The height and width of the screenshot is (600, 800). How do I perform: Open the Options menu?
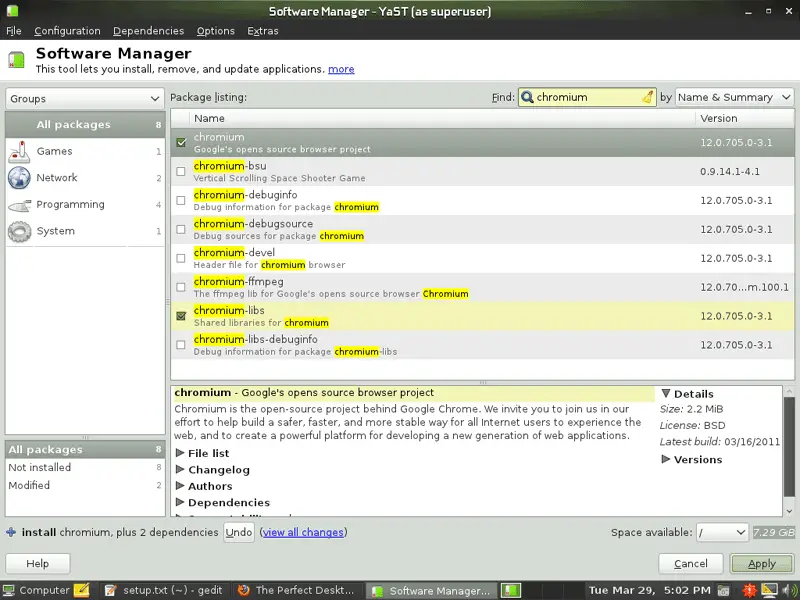(x=216, y=31)
